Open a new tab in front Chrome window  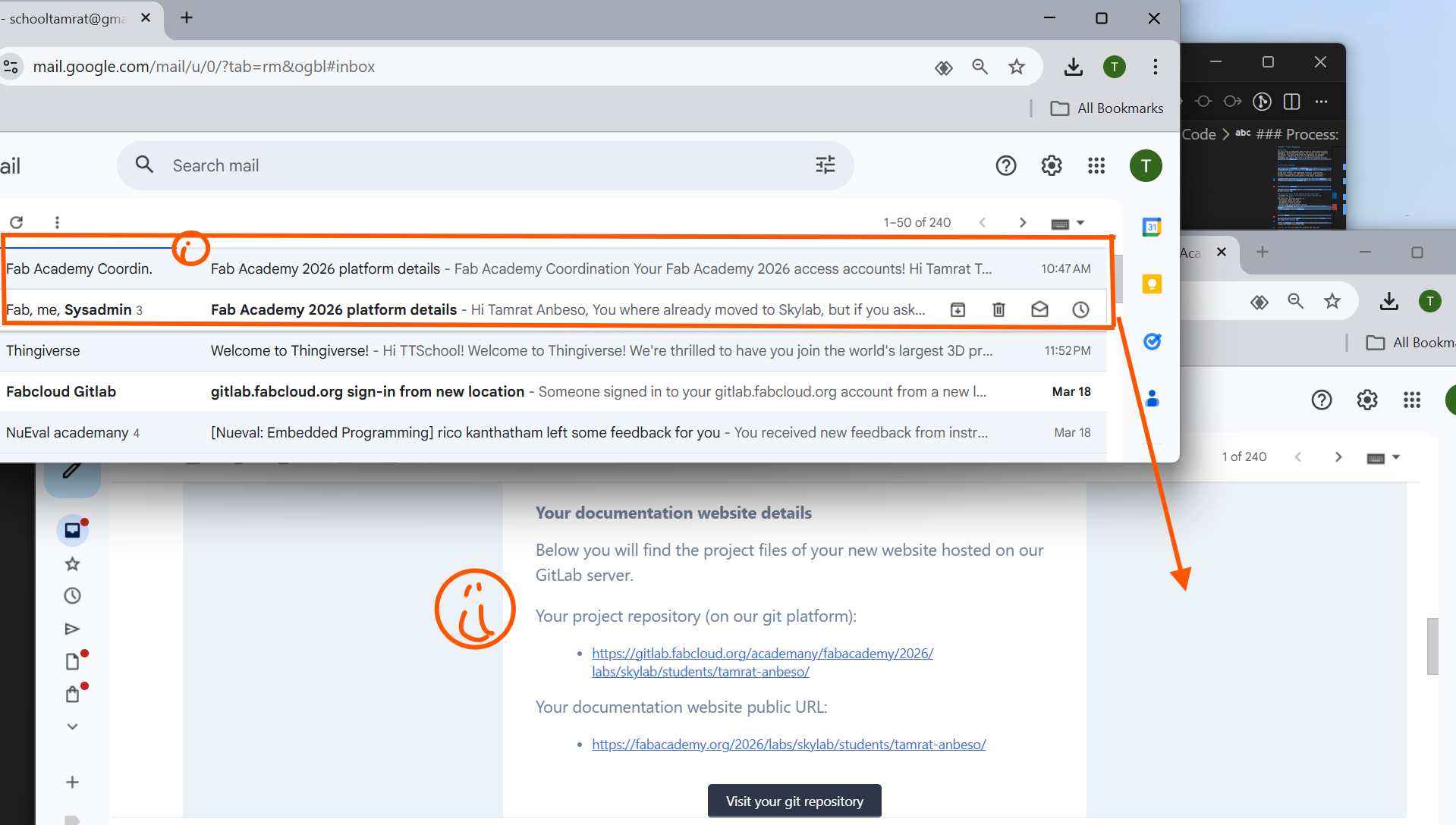point(187,17)
